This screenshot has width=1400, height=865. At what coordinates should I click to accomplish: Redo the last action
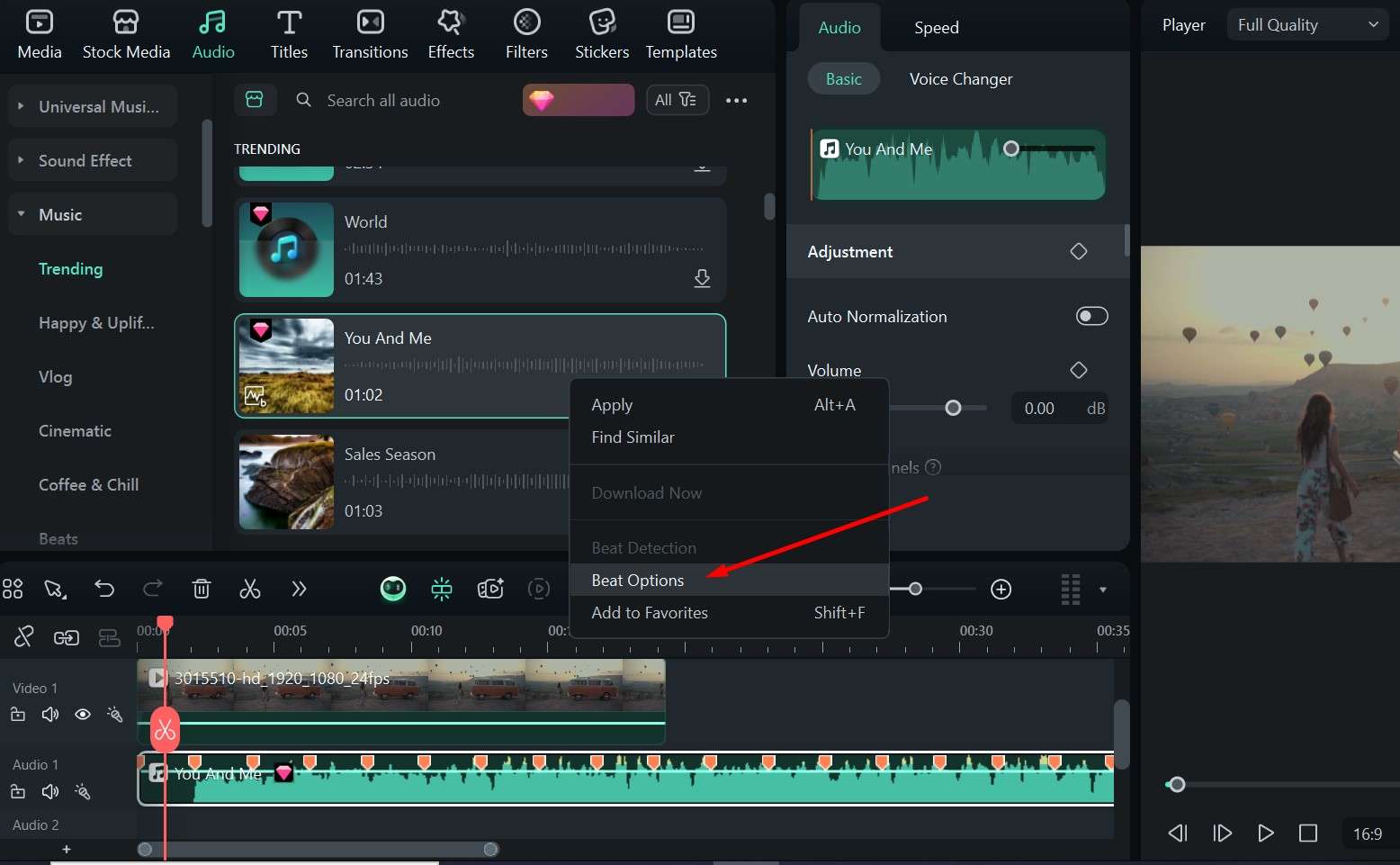[x=153, y=589]
